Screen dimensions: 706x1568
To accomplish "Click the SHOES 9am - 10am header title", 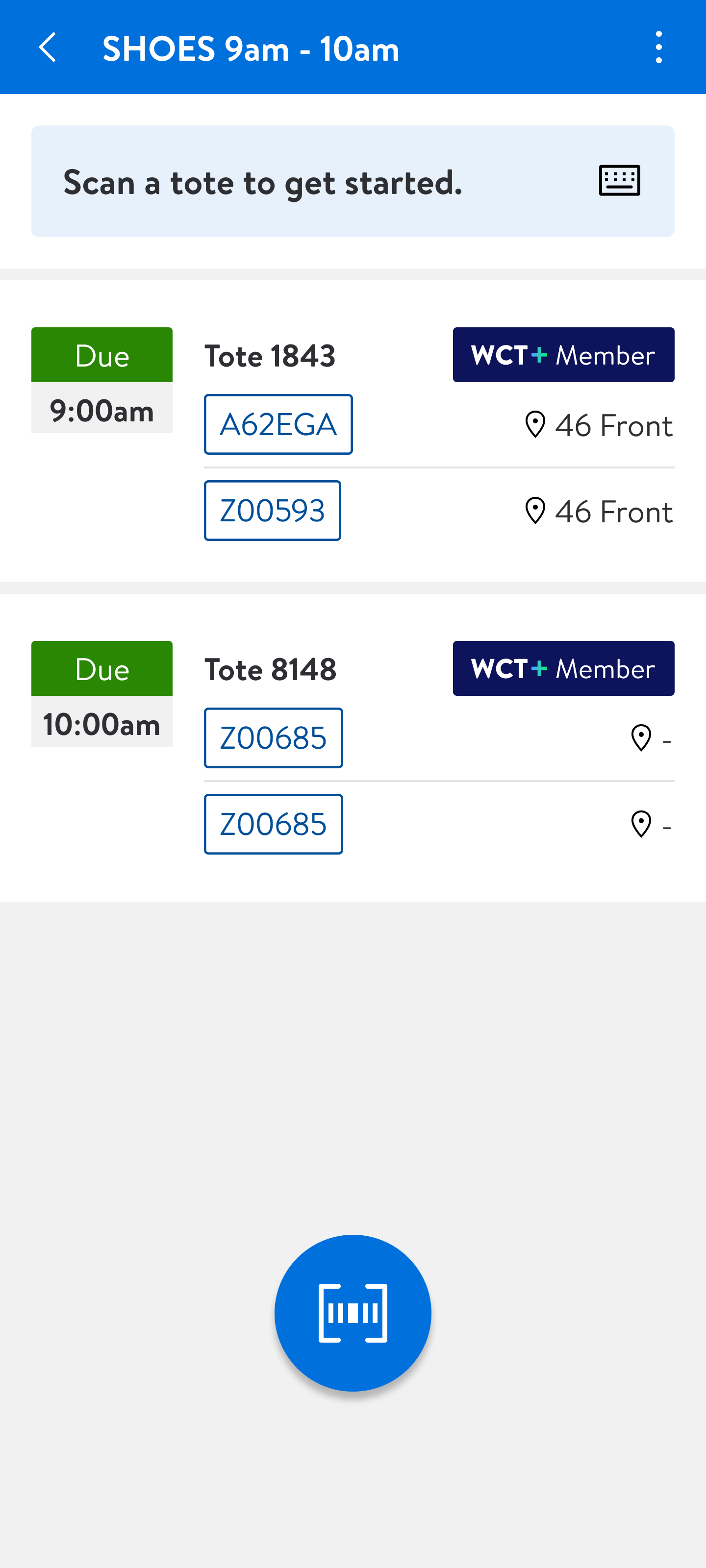I will point(251,49).
